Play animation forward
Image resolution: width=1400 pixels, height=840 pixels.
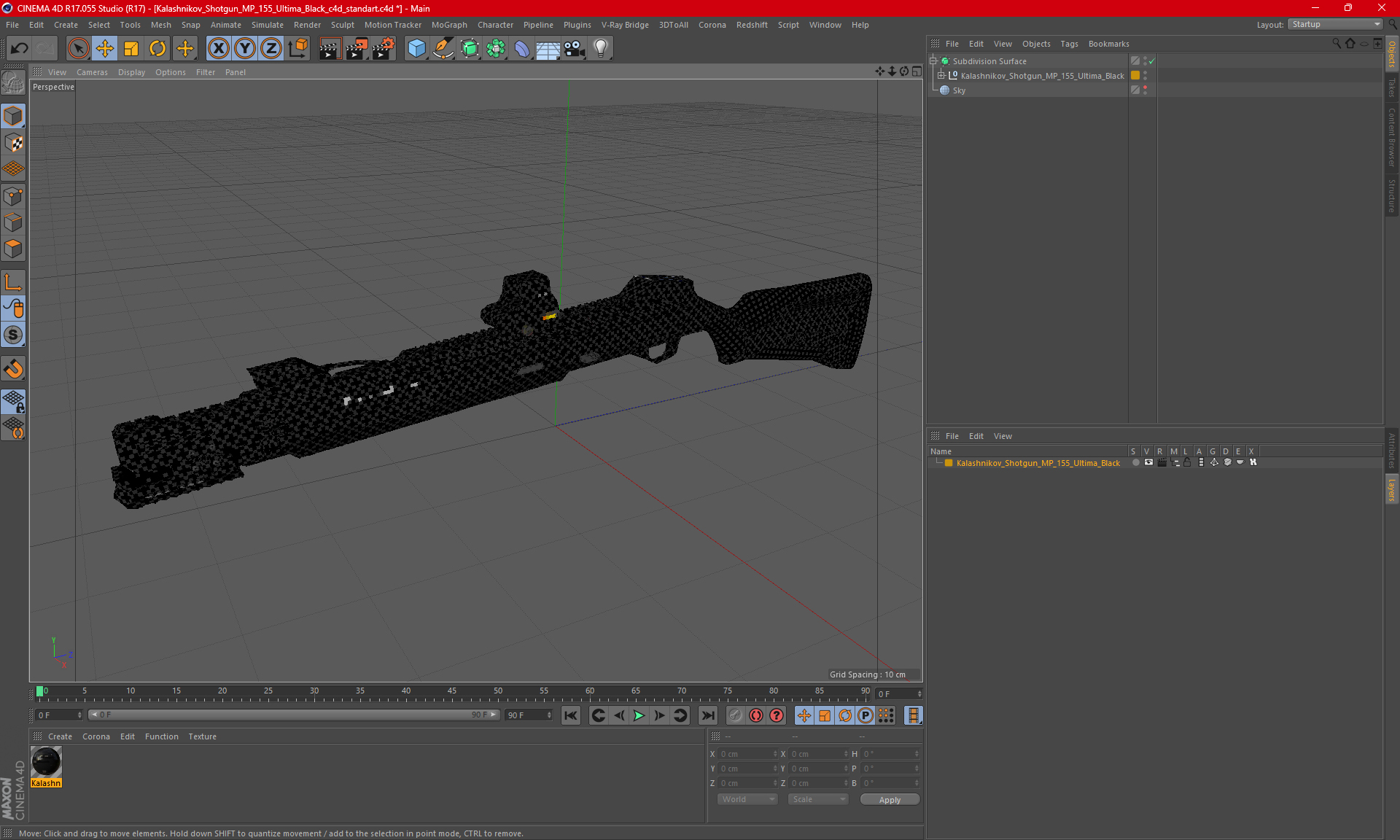(639, 715)
